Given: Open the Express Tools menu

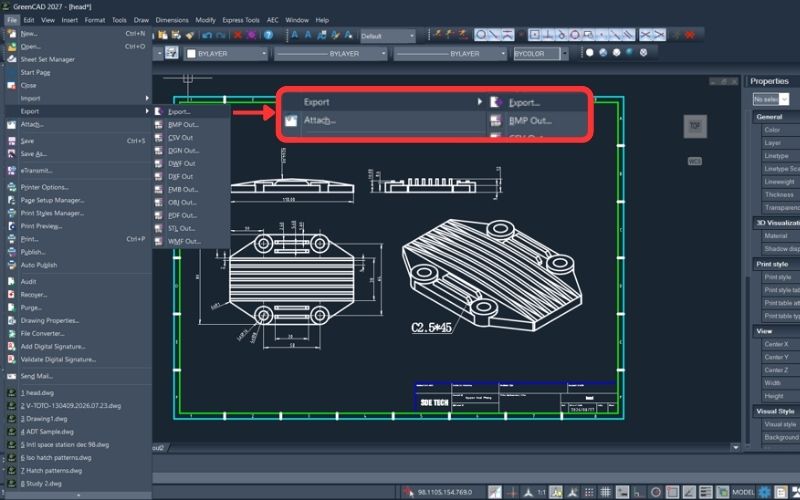Looking at the screenshot, I should click(241, 20).
